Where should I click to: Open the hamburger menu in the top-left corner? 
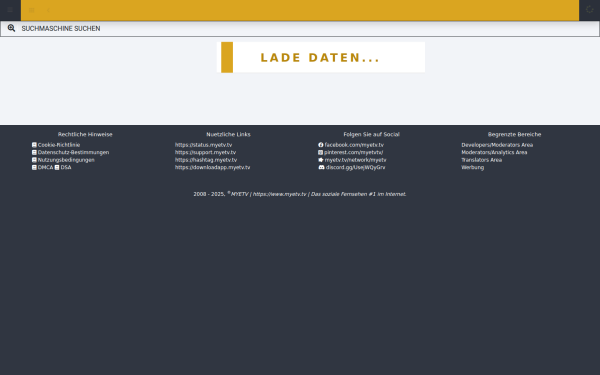[x=10, y=10]
